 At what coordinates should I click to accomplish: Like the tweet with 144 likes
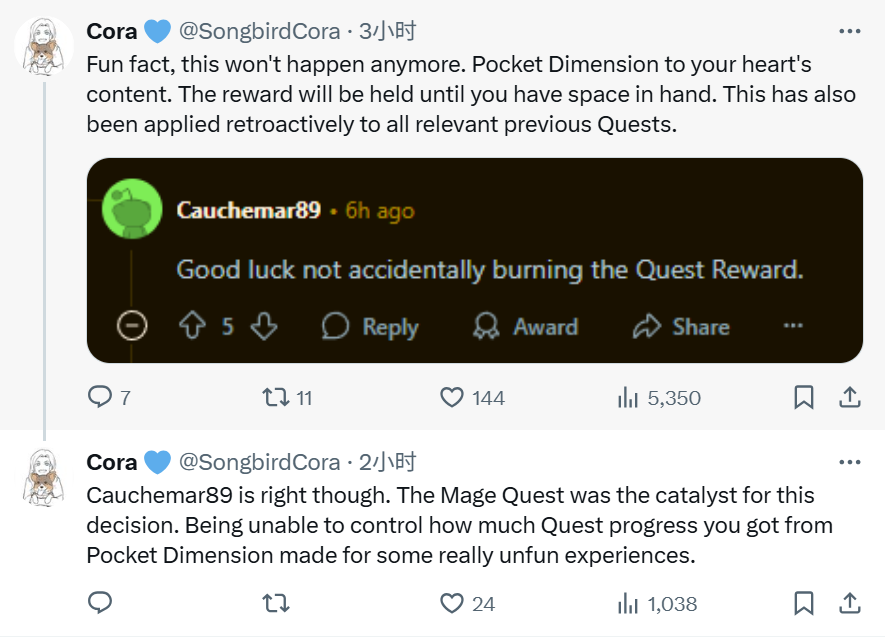453,398
